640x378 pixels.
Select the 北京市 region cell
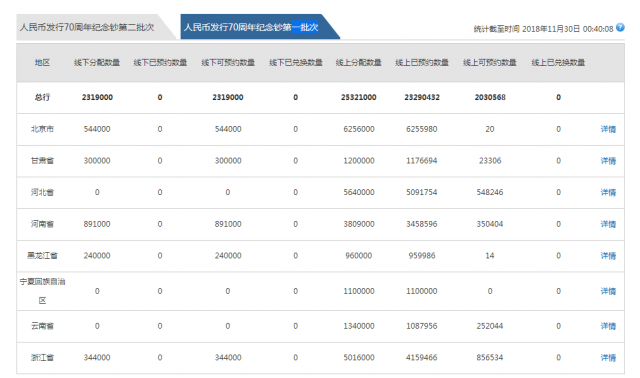click(42, 129)
